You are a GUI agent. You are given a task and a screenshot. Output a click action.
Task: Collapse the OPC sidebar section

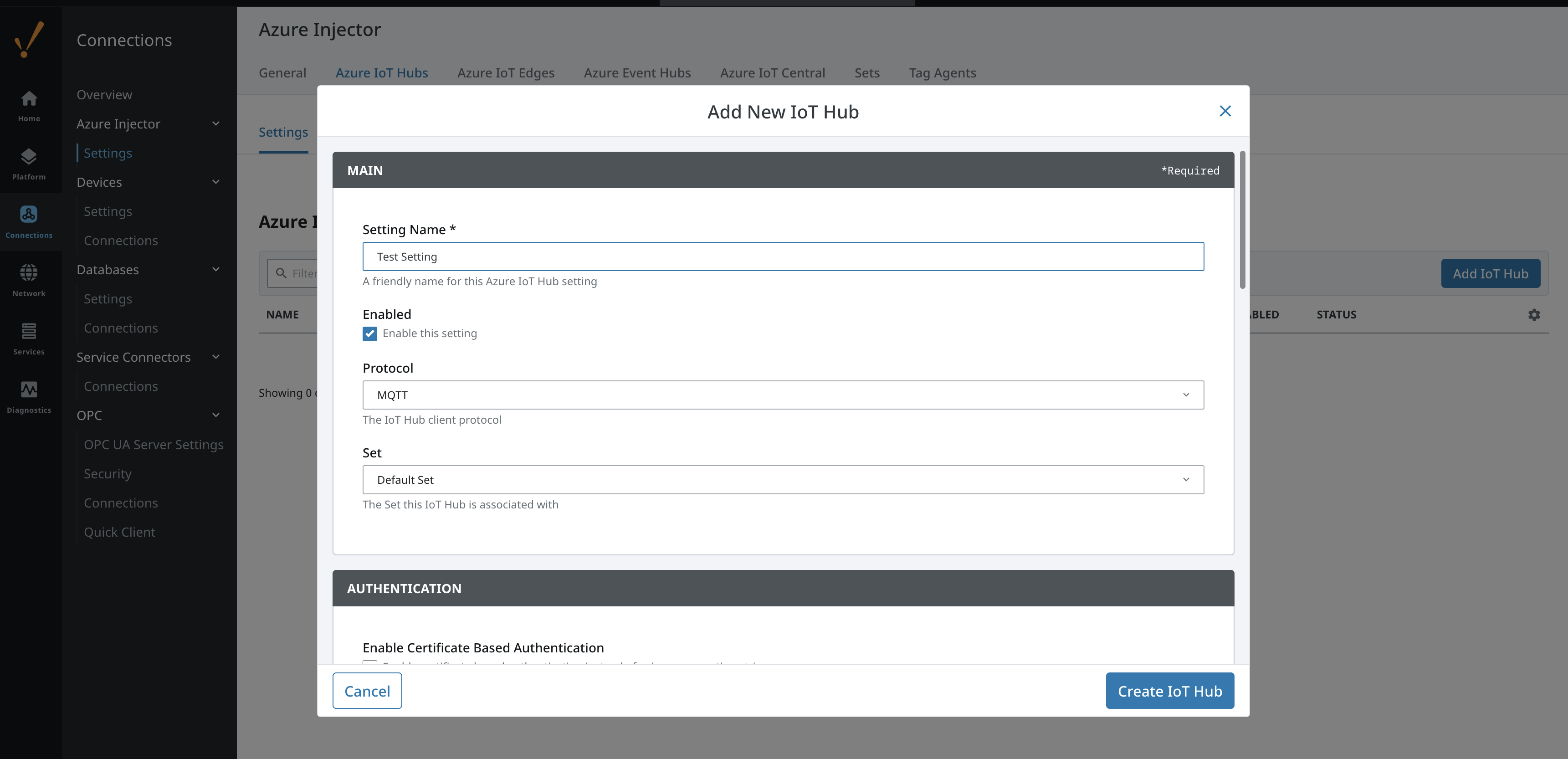(x=215, y=415)
